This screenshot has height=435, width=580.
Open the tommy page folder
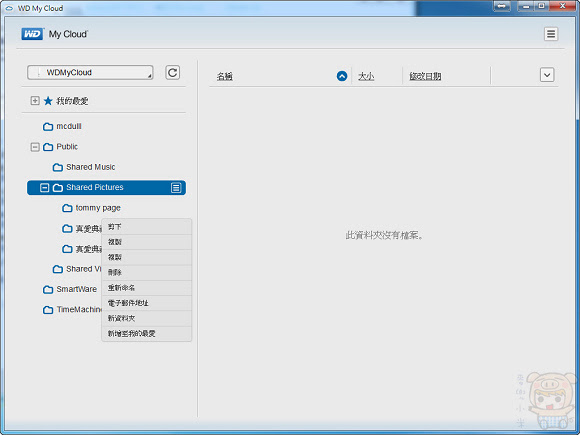98,208
